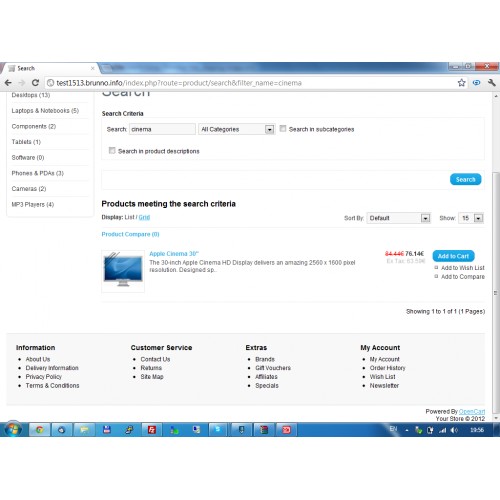Viewport: 500px width, 500px height.
Task: Bookmark page with the star icon
Action: coord(461,83)
